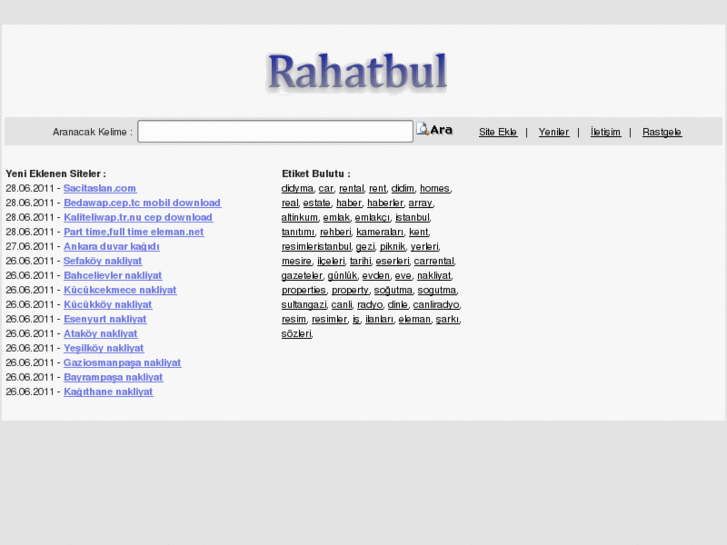Open the Rastgele link
The height and width of the screenshot is (545, 727).
click(662, 132)
